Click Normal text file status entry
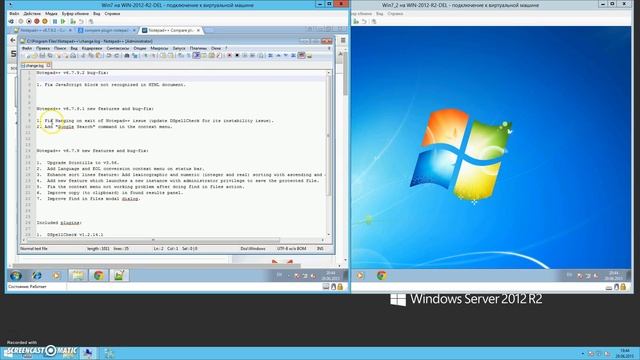The width and height of the screenshot is (640, 360). tap(34, 249)
